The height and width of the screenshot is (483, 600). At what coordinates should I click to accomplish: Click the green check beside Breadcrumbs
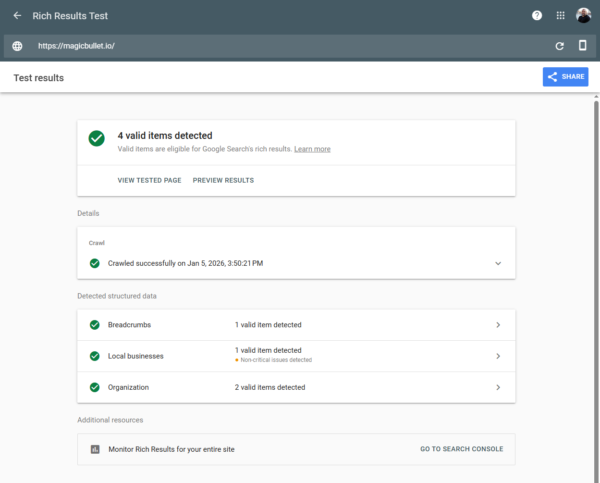pos(94,325)
